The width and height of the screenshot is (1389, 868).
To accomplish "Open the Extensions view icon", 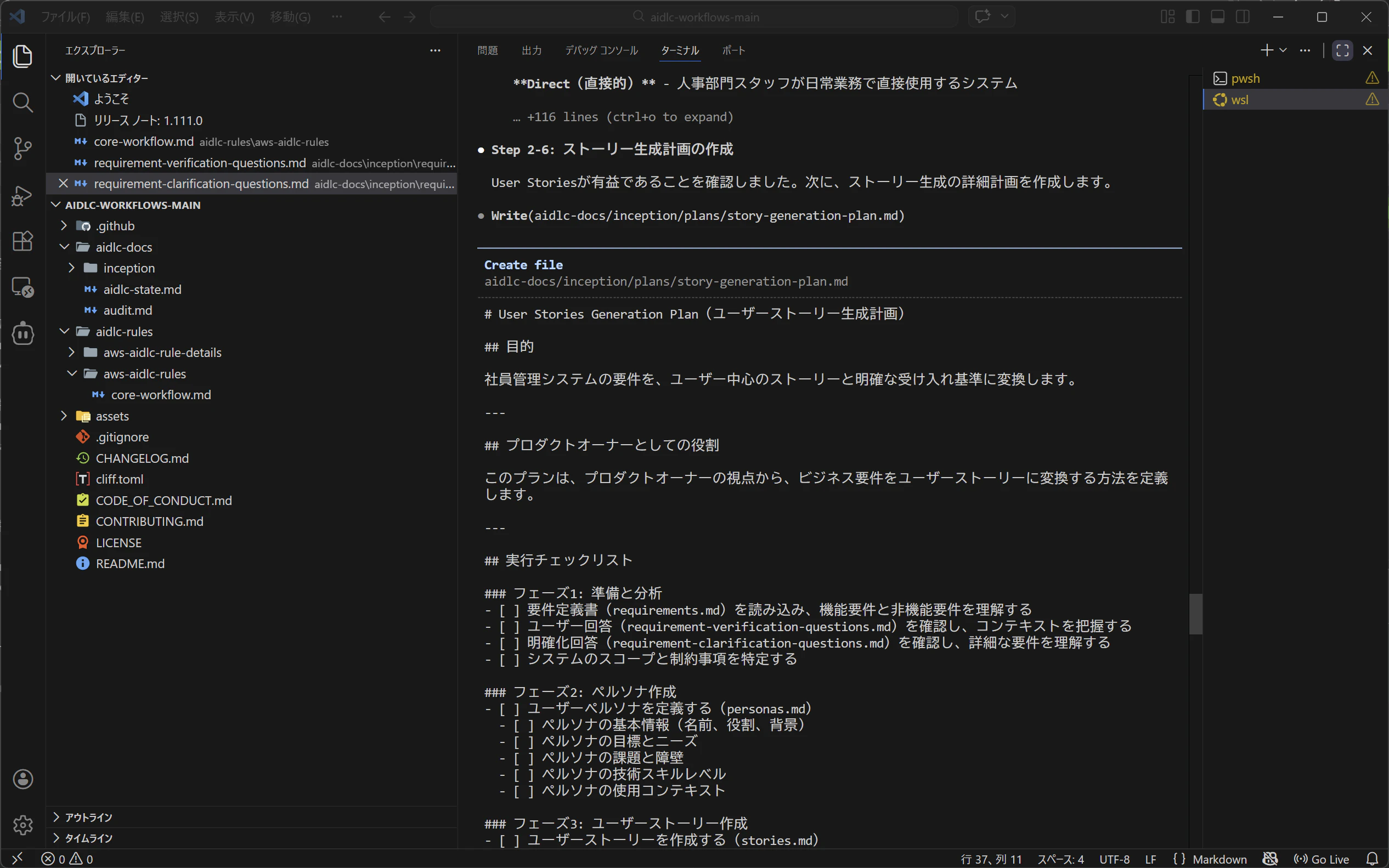I will 22,241.
